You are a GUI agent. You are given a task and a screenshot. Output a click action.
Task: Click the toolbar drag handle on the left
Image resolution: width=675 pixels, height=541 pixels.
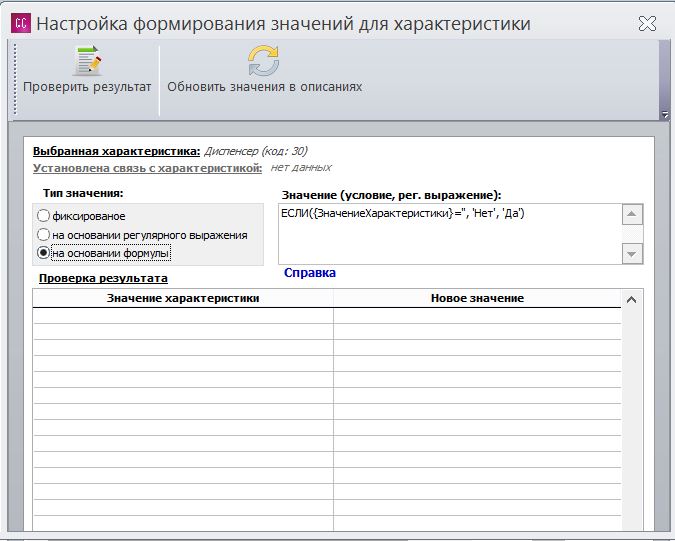click(15, 79)
